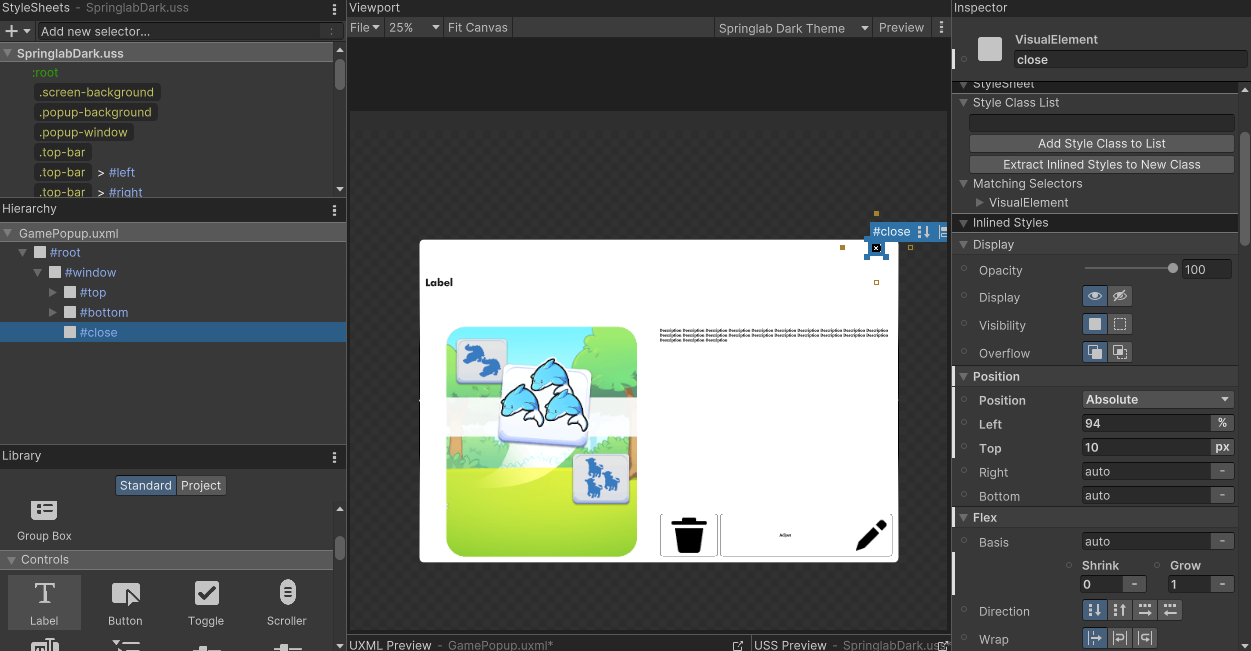Click the Fit Canvas button
The image size is (1251, 651).
point(477,27)
